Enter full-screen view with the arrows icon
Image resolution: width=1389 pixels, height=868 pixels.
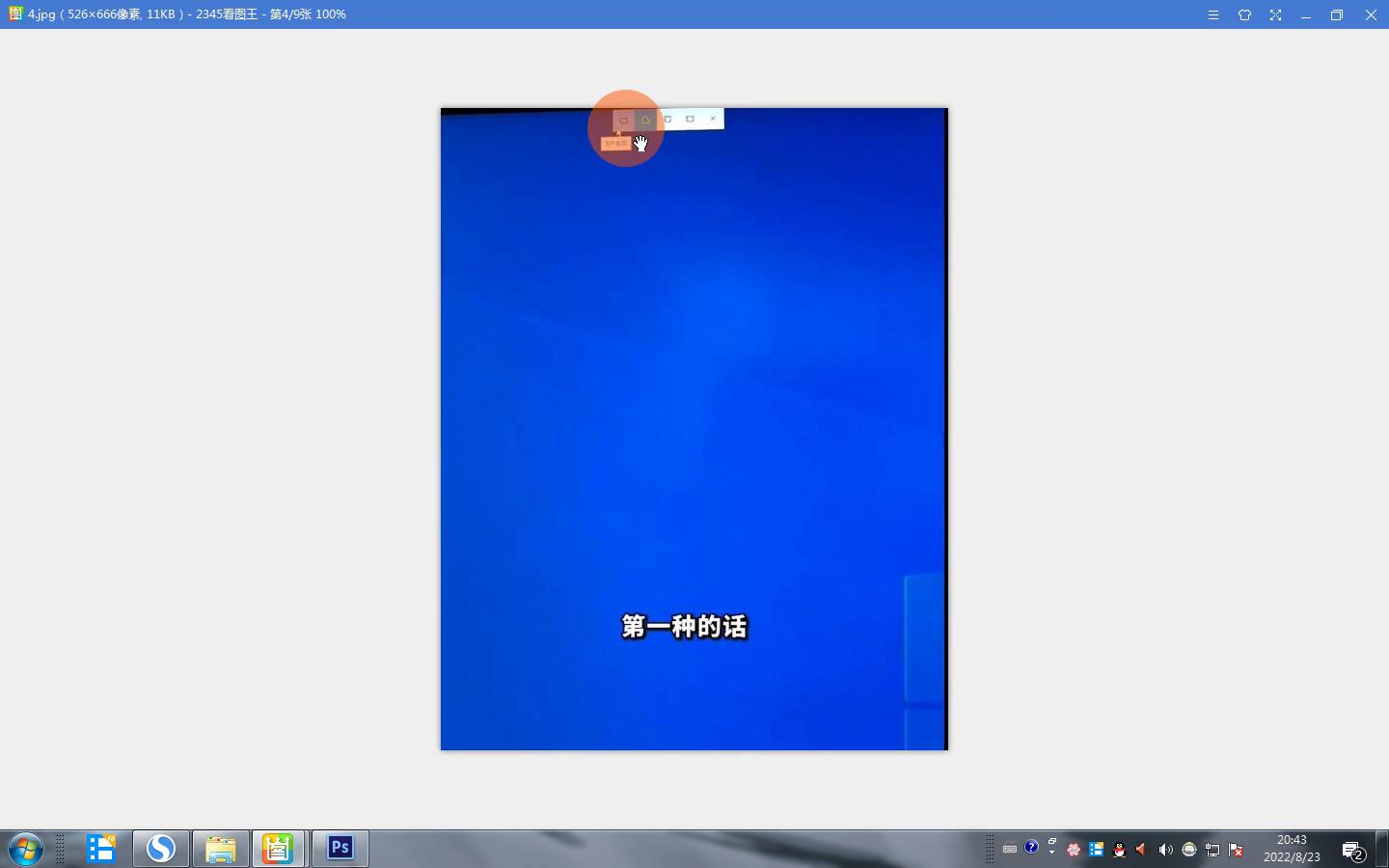1275,15
